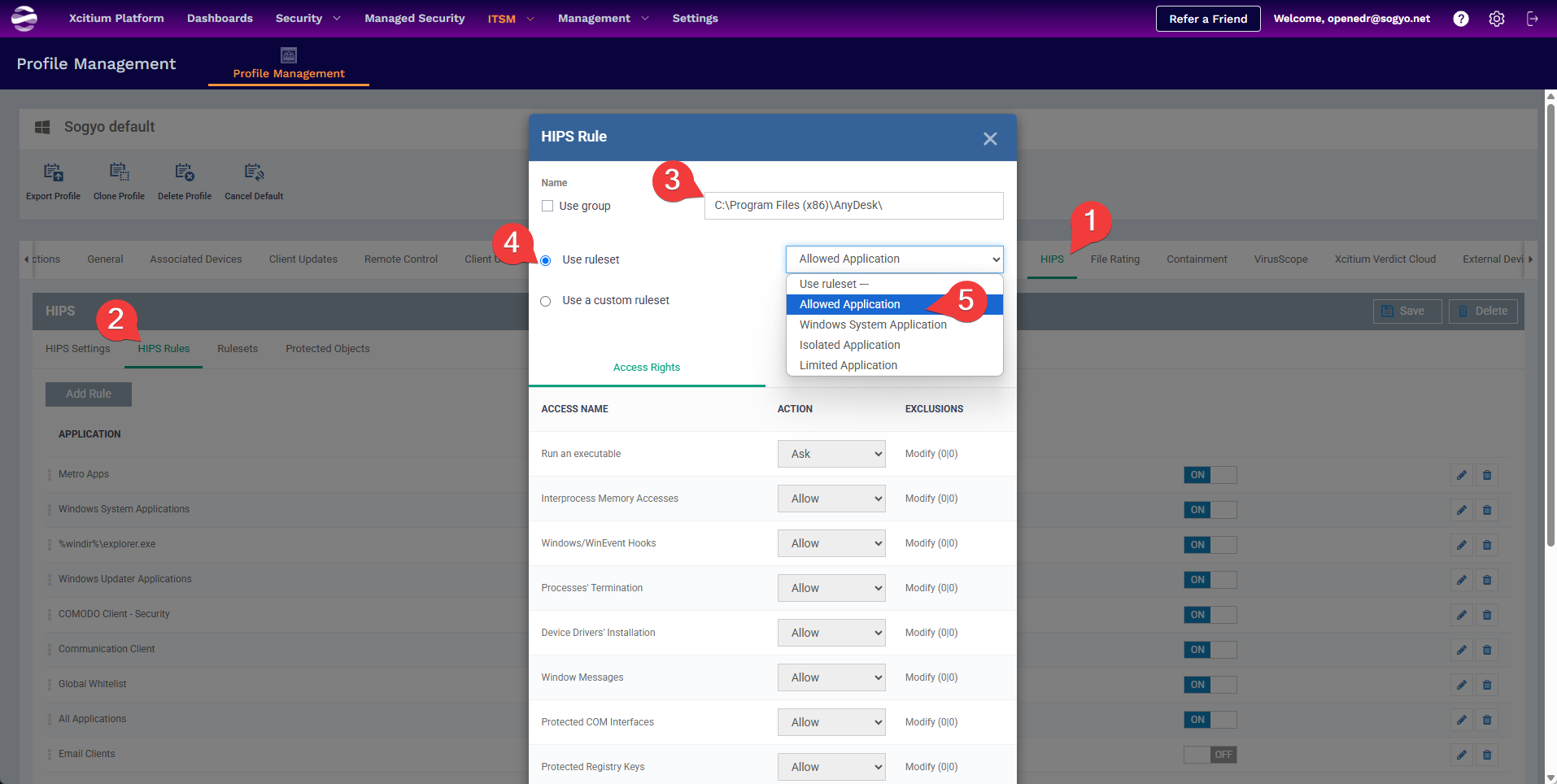Open the Containment tab
The image size is (1557, 784).
[1197, 259]
